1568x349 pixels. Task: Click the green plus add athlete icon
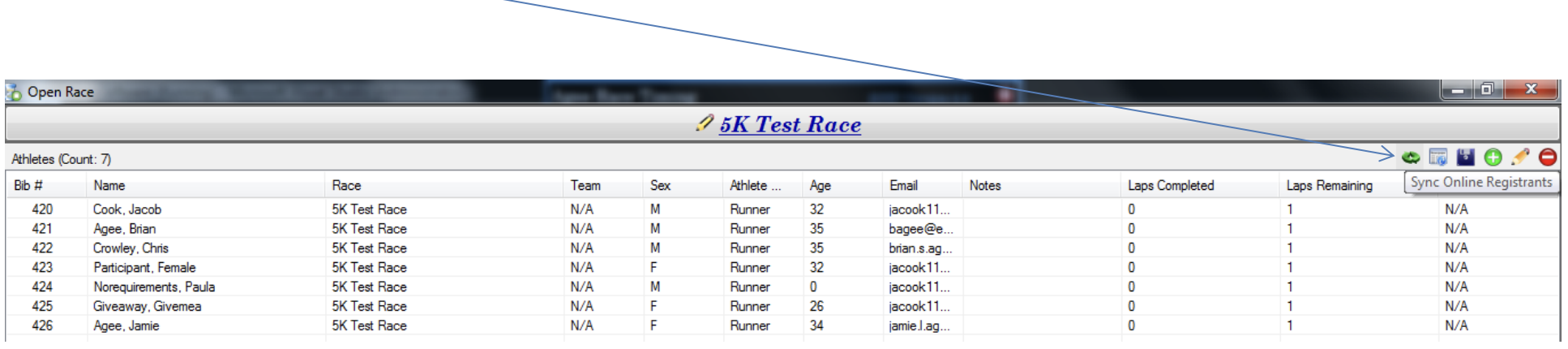click(1493, 157)
